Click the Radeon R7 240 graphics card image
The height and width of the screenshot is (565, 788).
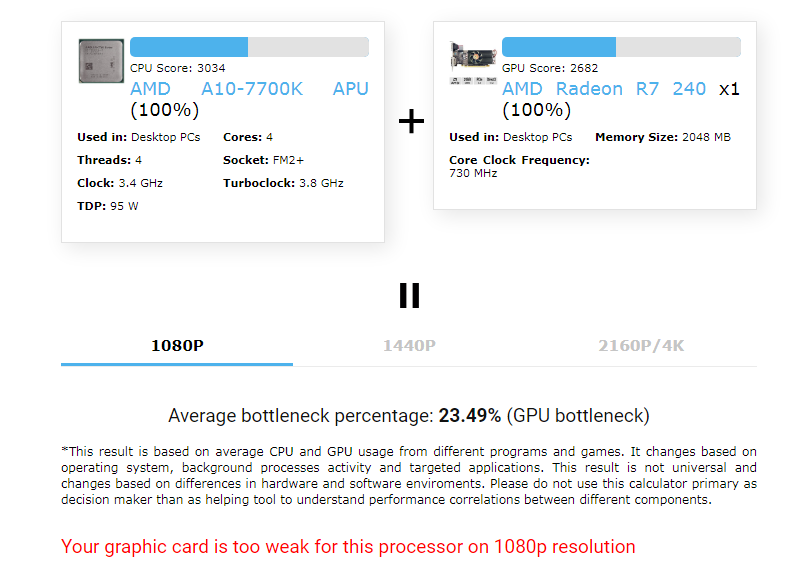473,63
